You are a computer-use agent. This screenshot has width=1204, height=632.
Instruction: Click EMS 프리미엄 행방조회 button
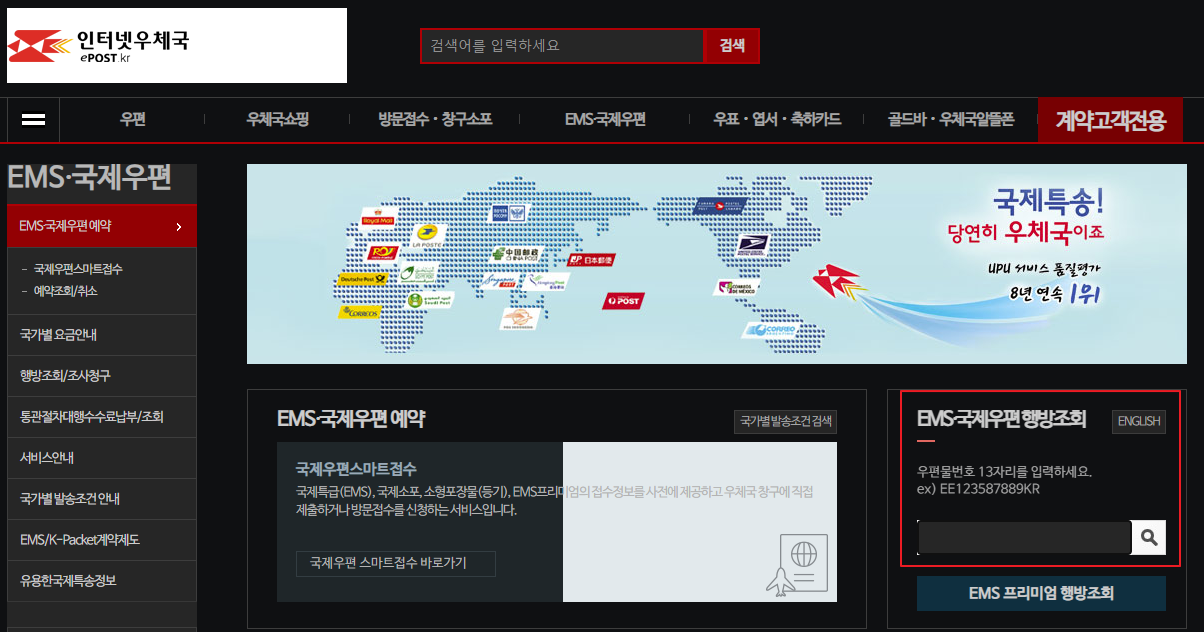pyautogui.click(x=1041, y=593)
